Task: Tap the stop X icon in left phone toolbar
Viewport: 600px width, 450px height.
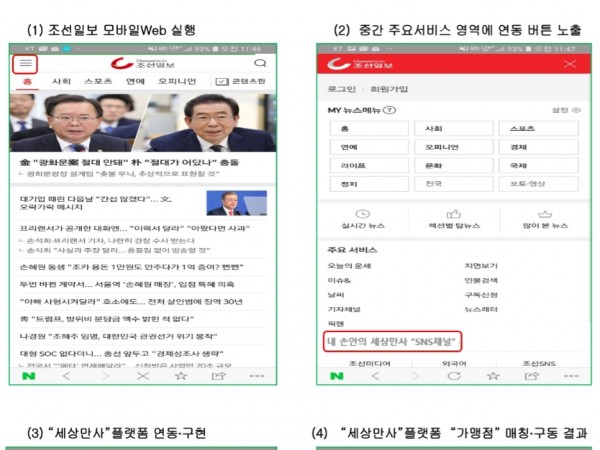Action: pos(143,376)
